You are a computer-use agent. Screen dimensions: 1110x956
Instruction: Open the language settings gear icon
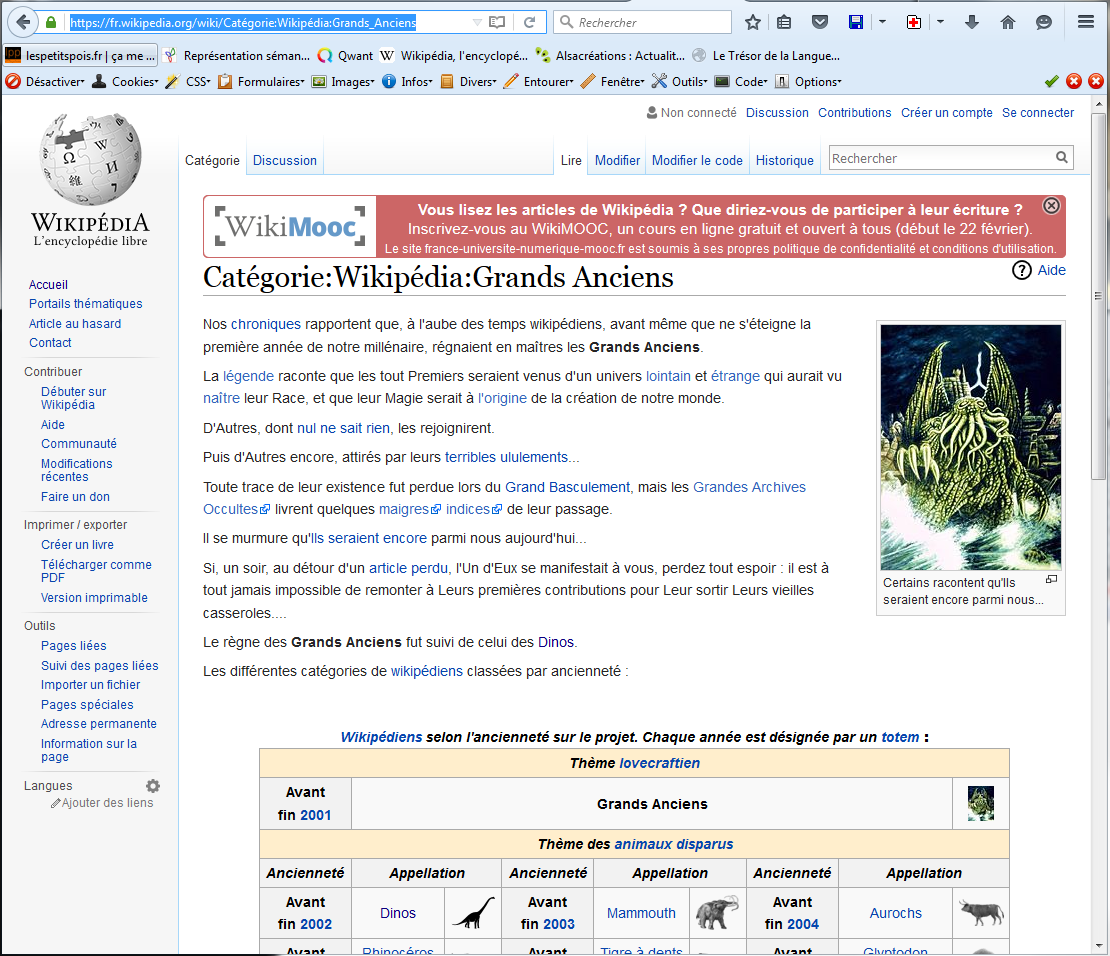pos(153,786)
